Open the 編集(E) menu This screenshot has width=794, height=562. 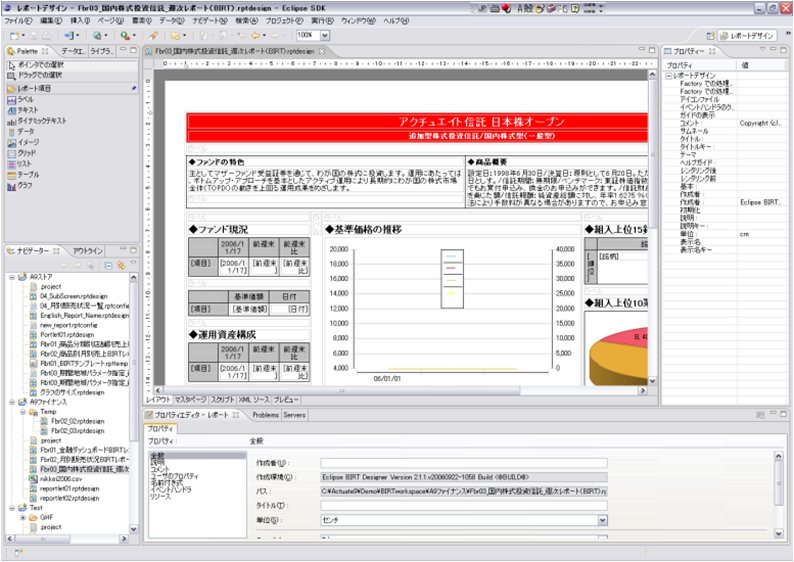click(x=51, y=21)
